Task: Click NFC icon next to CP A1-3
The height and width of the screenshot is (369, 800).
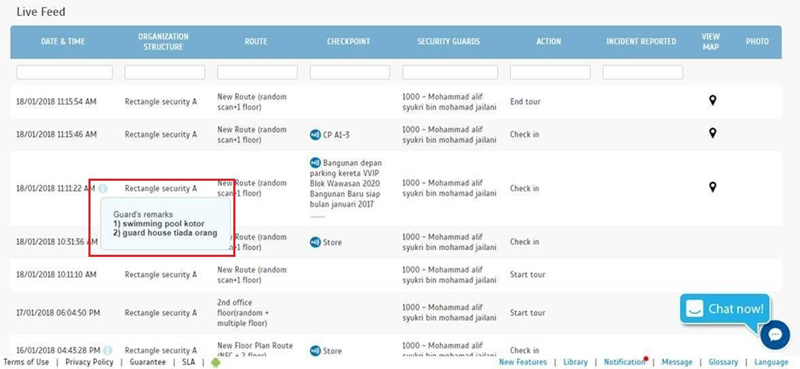Action: 315,135
